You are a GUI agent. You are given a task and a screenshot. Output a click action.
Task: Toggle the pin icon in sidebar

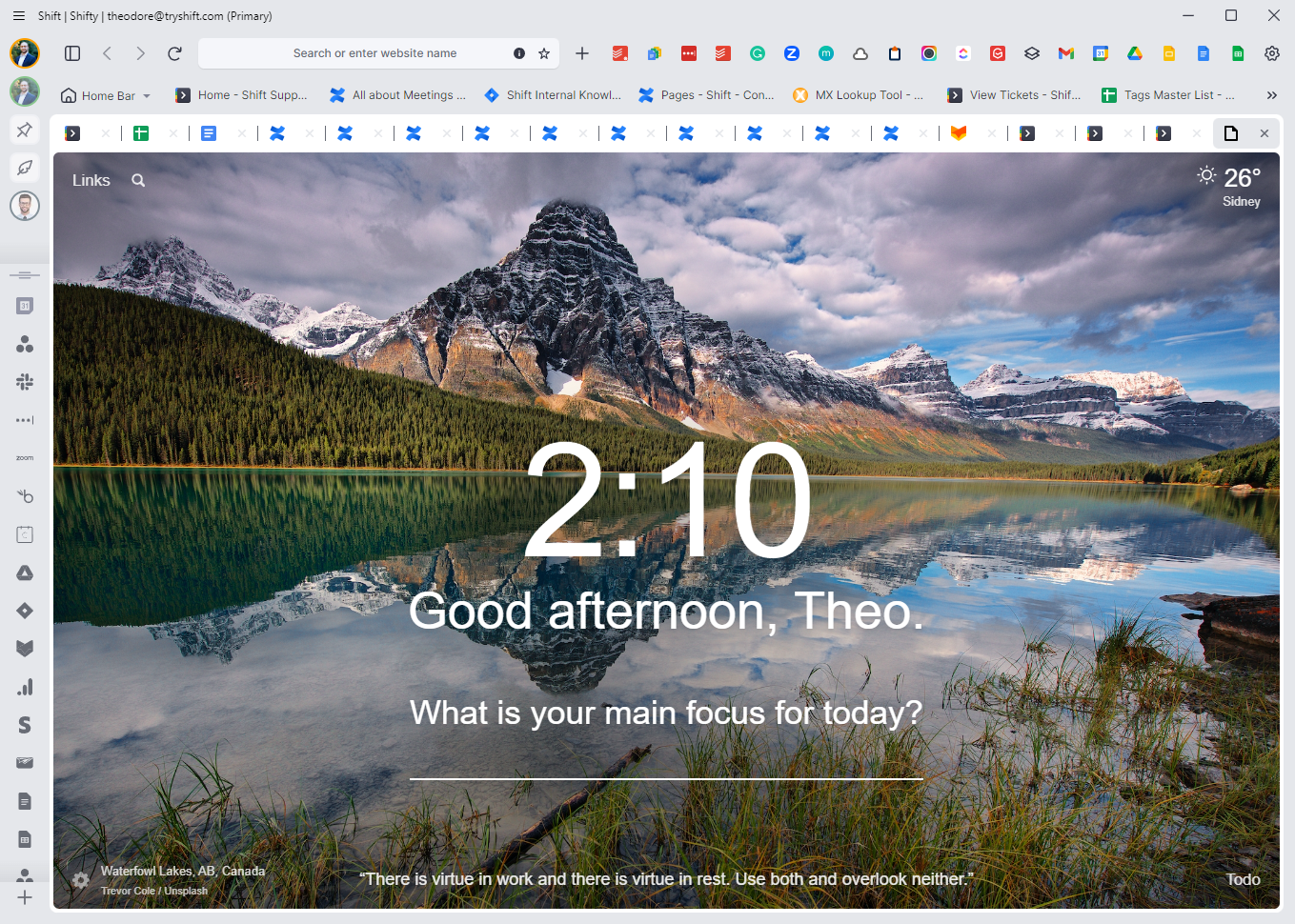click(25, 130)
